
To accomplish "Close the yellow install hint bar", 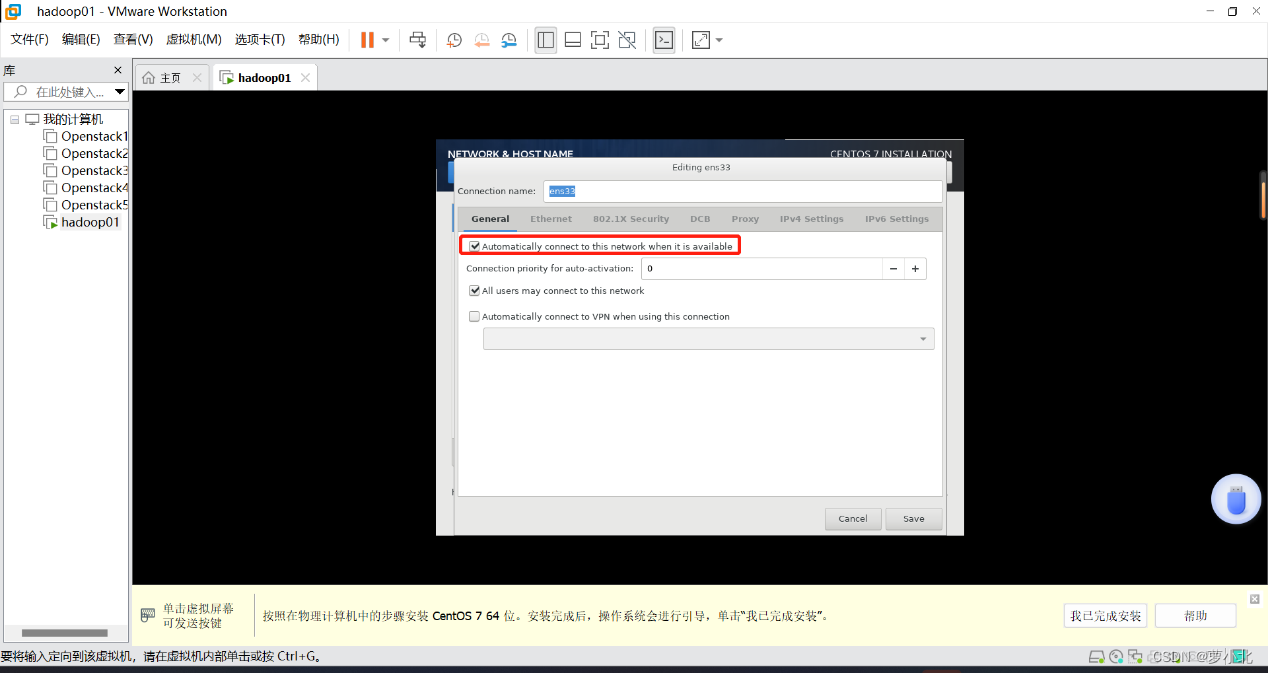I will [1255, 599].
